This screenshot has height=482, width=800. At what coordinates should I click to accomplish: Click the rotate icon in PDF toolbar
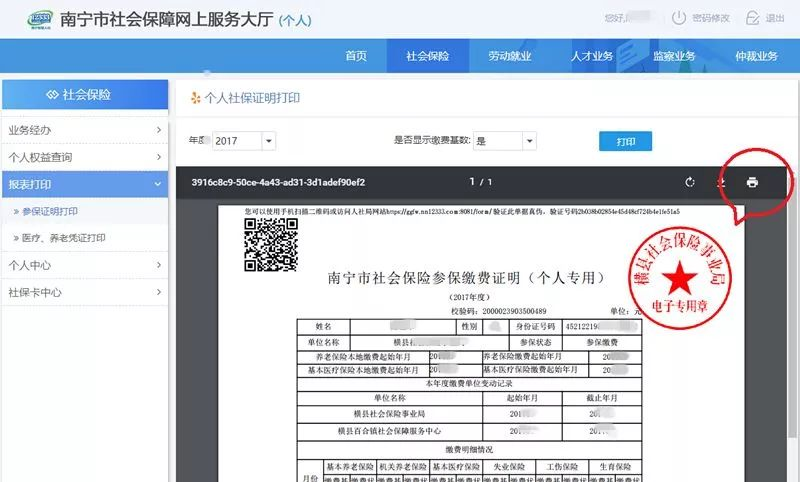coord(690,182)
